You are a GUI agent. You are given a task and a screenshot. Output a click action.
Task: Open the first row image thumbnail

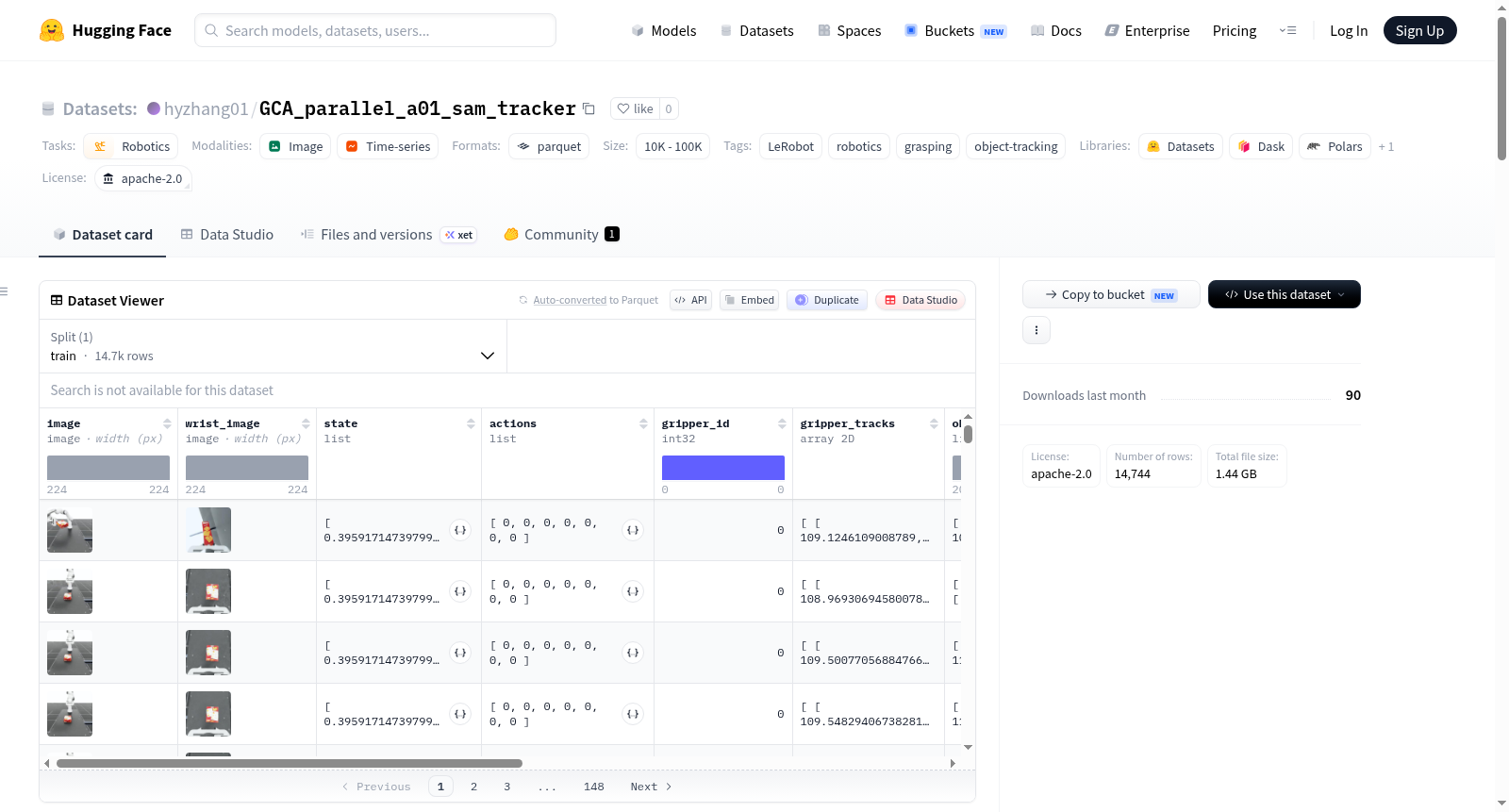70,530
